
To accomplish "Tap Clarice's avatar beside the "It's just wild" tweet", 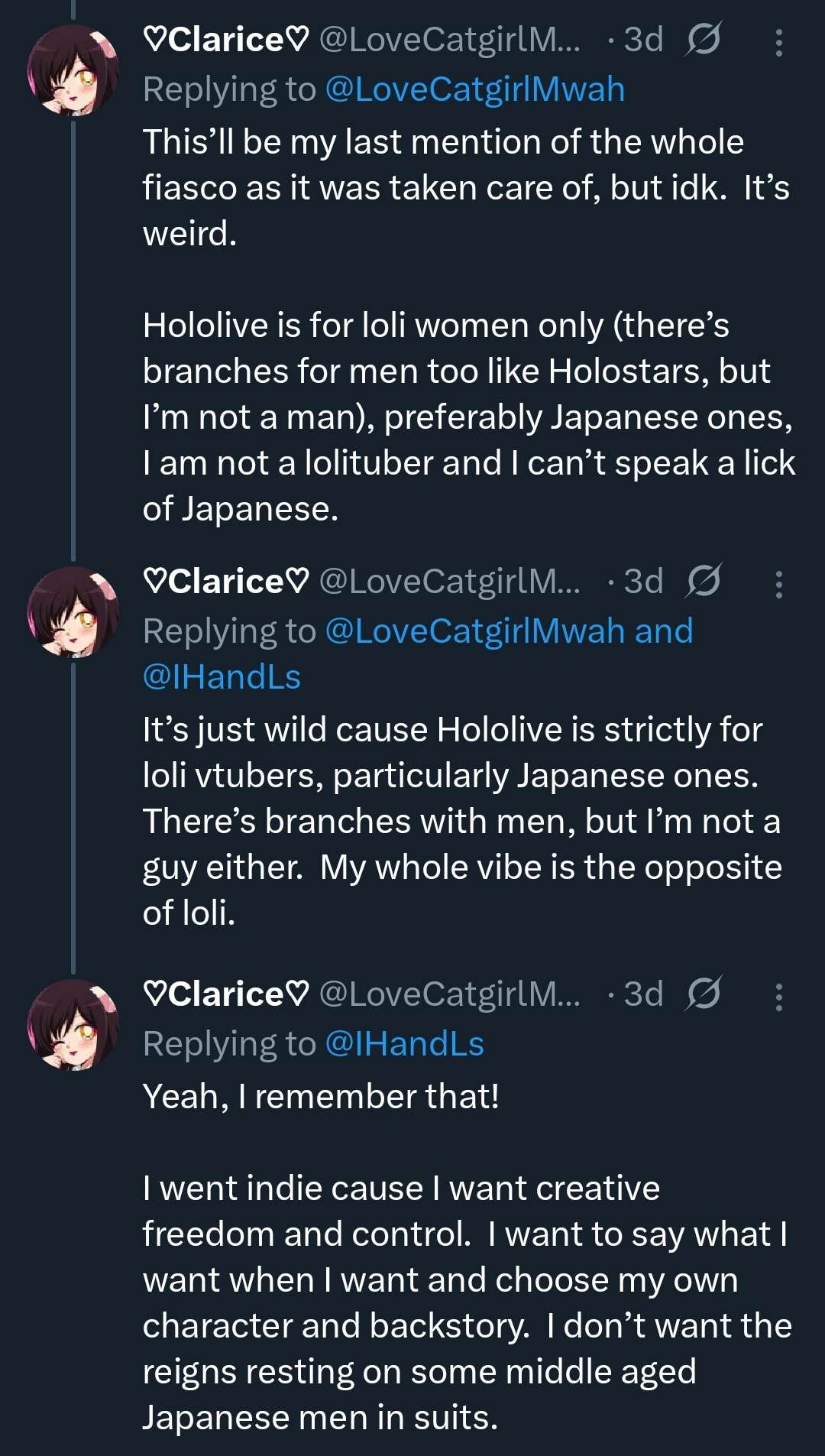I will pos(73,612).
